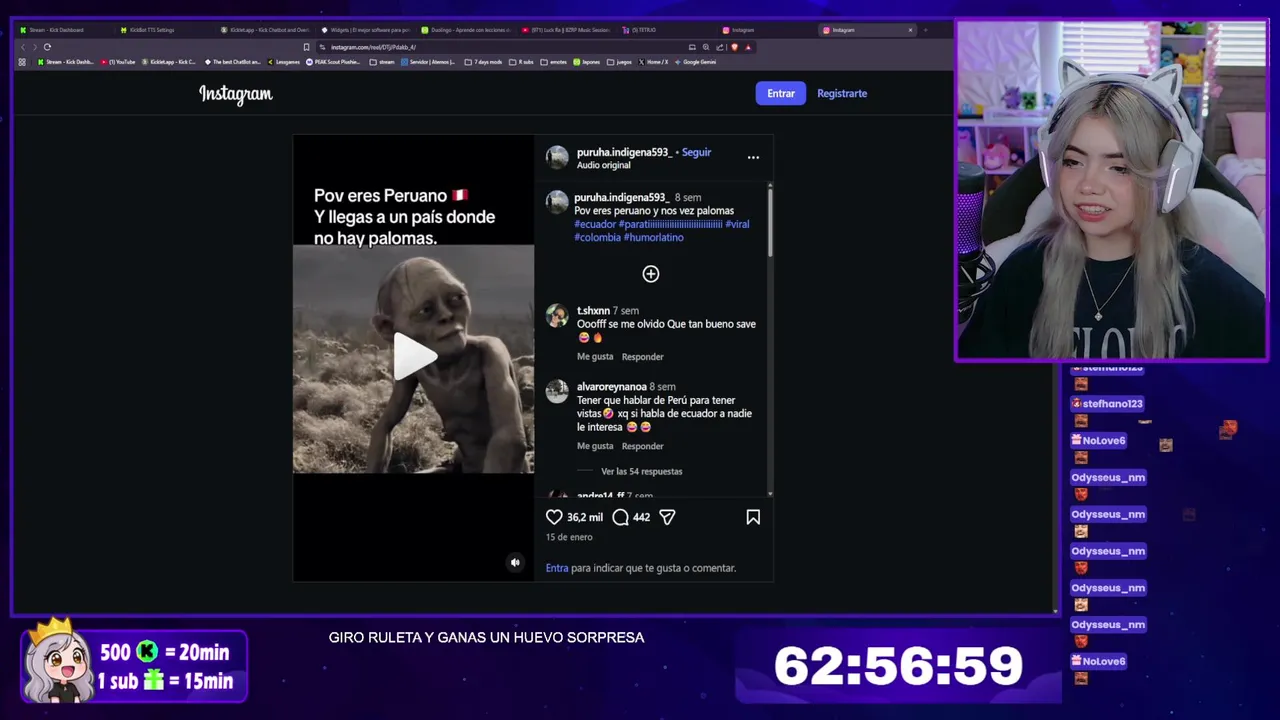Image resolution: width=1280 pixels, height=720 pixels.
Task: Share the reel with the paper plane icon
Action: click(667, 517)
